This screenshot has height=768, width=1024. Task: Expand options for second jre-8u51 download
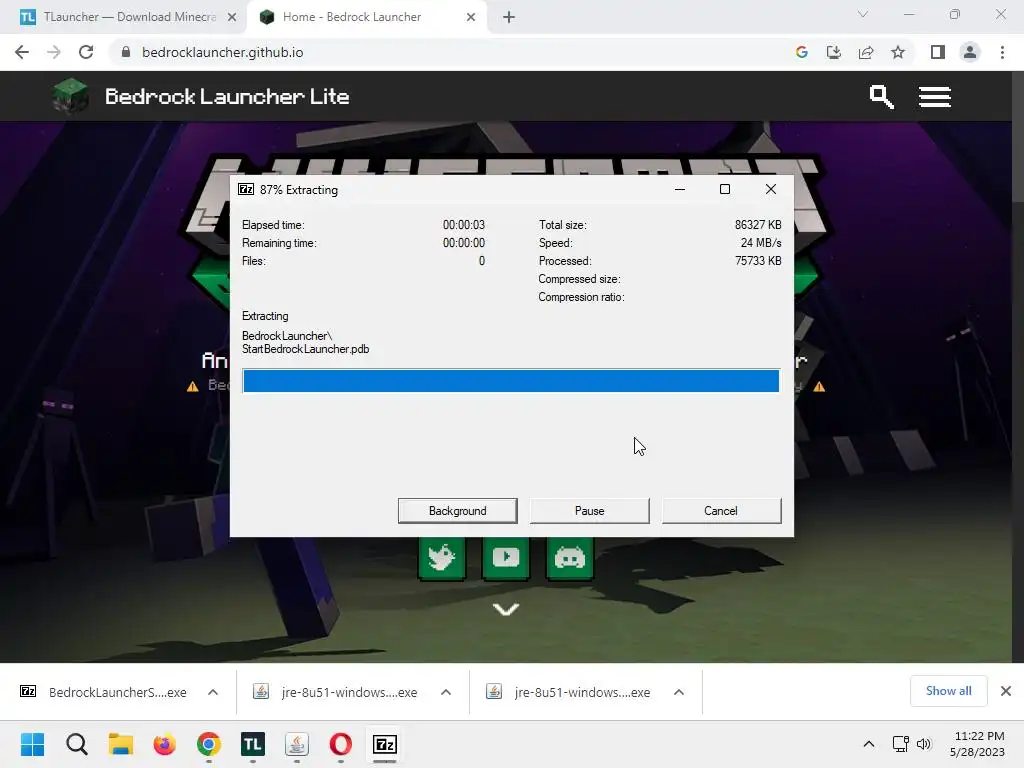pyautogui.click(x=679, y=692)
